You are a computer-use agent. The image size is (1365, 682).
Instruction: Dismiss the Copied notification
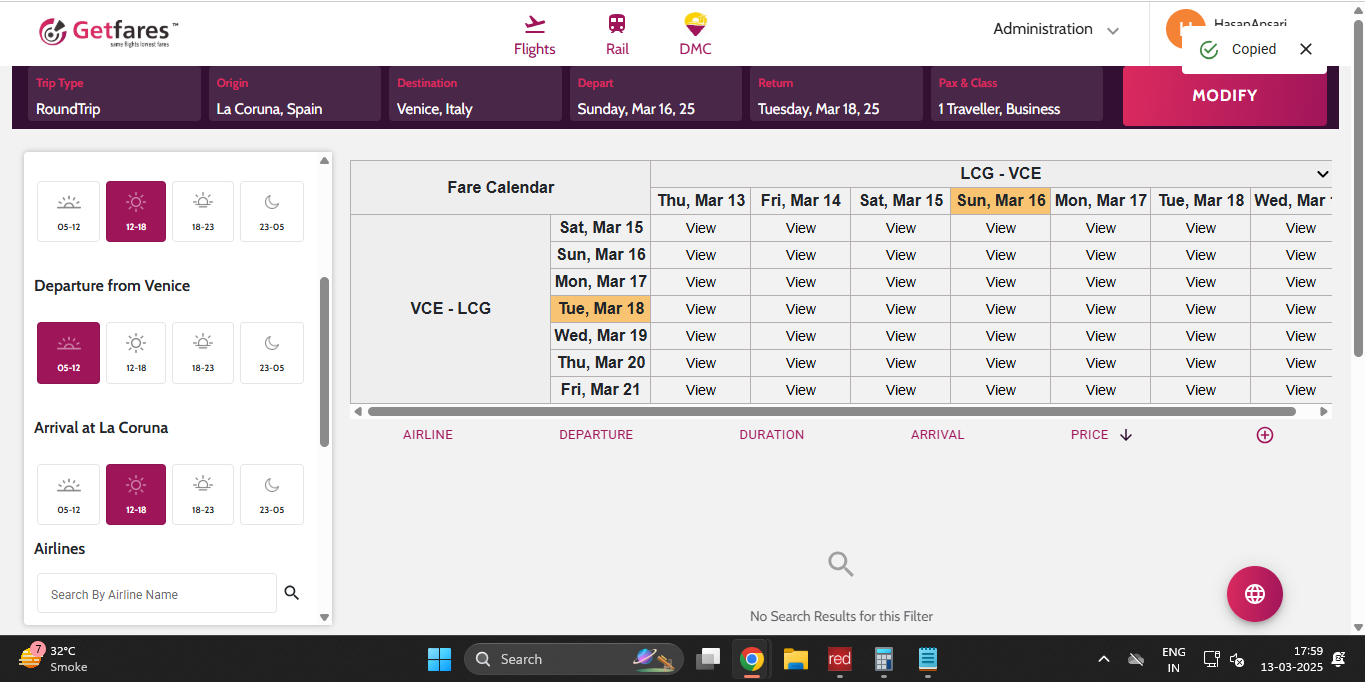[1305, 49]
